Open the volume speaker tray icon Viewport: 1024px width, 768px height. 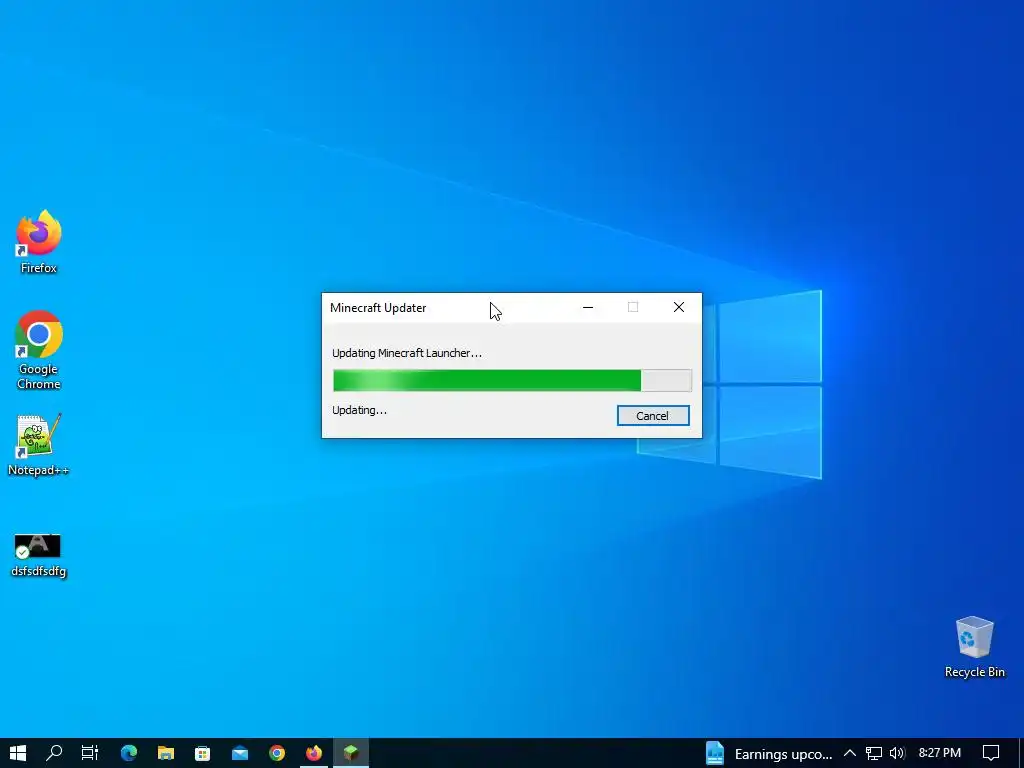pos(897,754)
